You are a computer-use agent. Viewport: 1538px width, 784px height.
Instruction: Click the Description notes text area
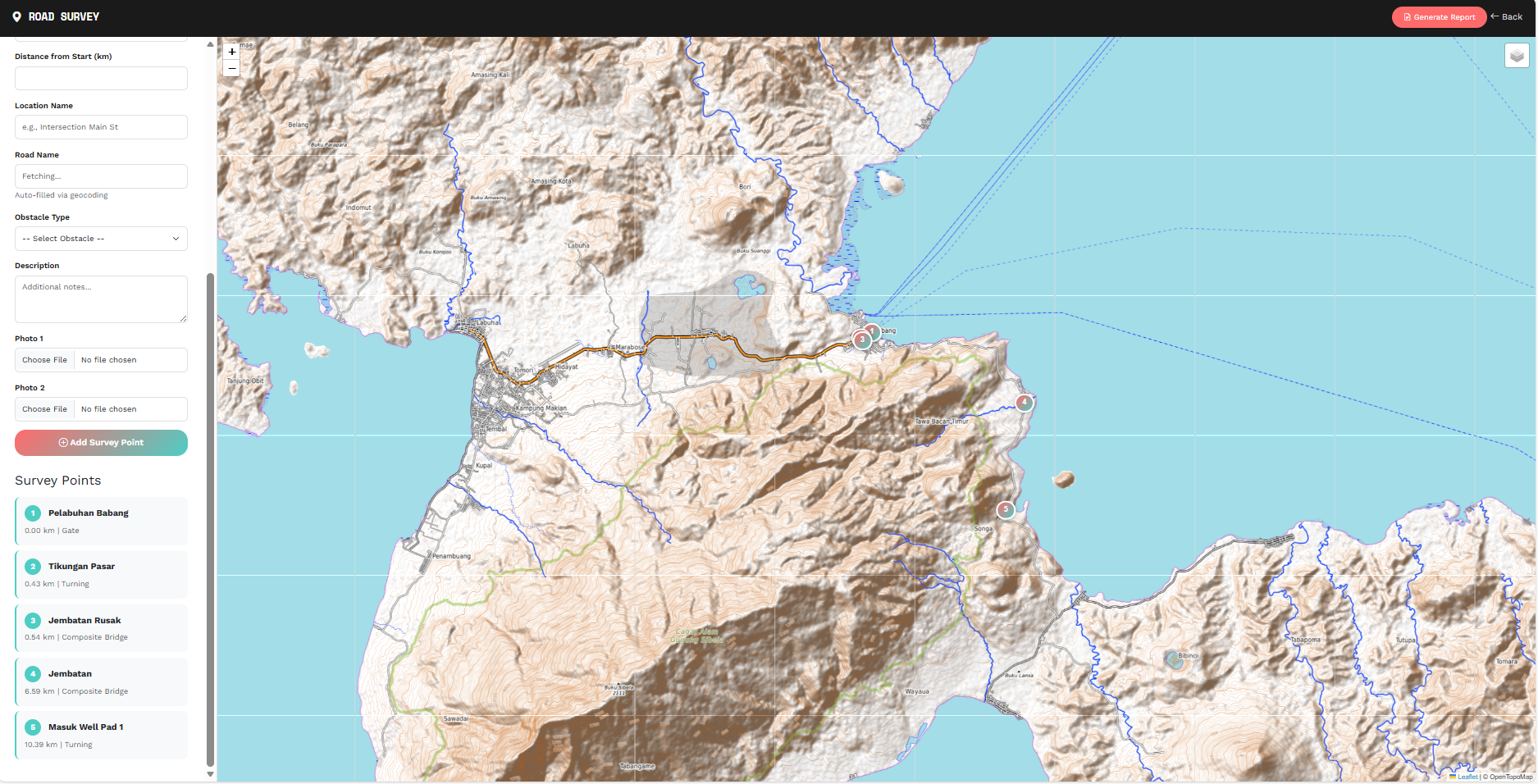[101, 299]
